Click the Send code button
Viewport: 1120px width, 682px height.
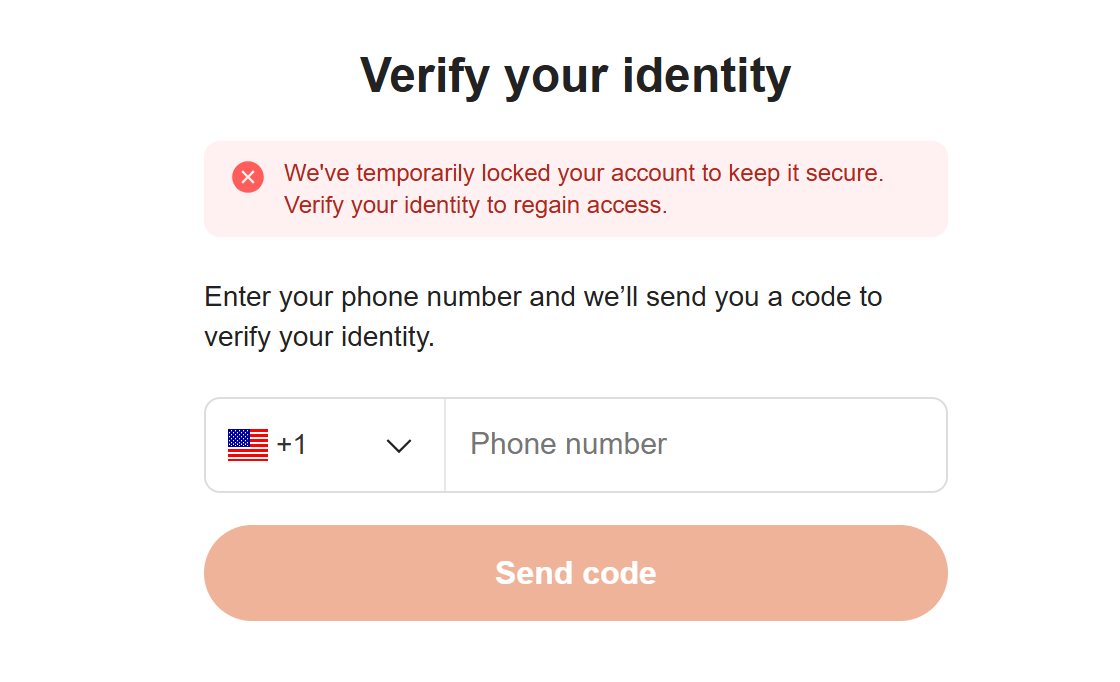(x=576, y=573)
